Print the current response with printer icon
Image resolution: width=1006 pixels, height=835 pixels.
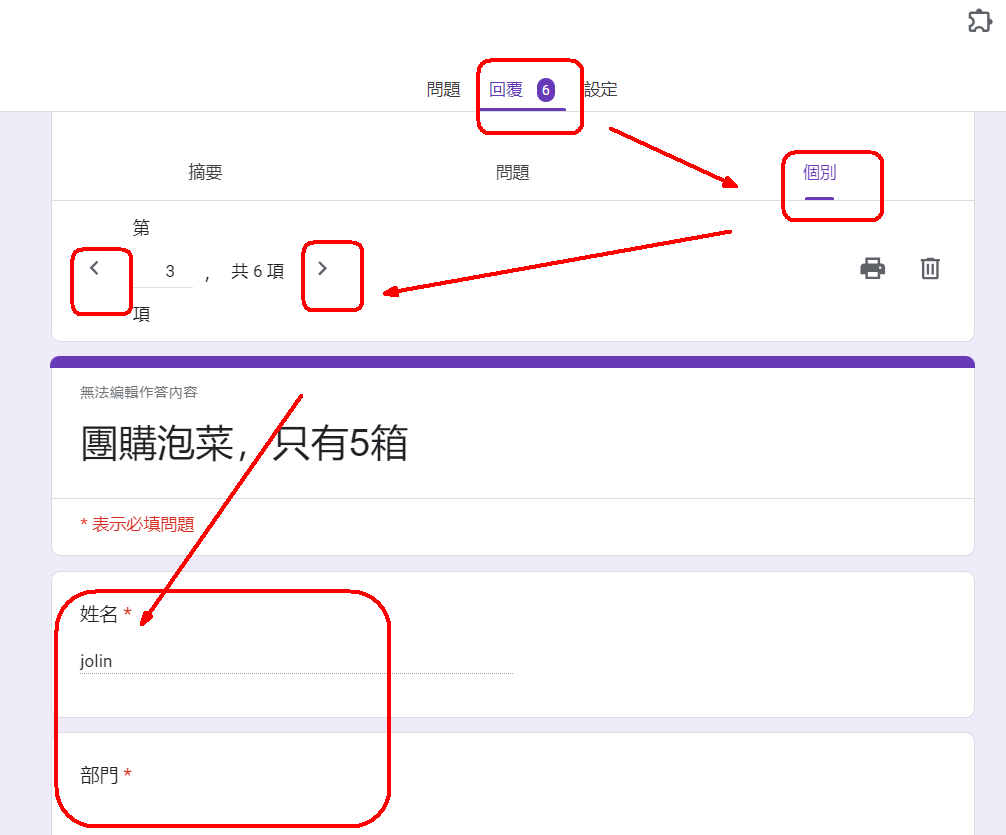click(x=873, y=268)
